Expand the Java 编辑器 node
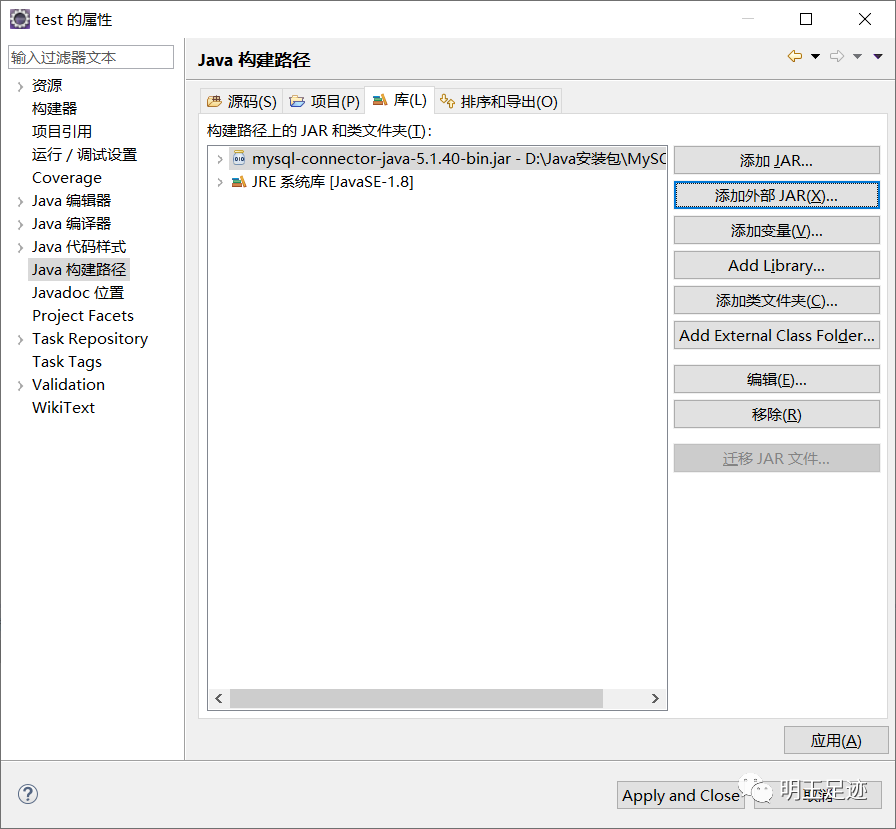Screen dimensions: 896x829 tap(20, 201)
